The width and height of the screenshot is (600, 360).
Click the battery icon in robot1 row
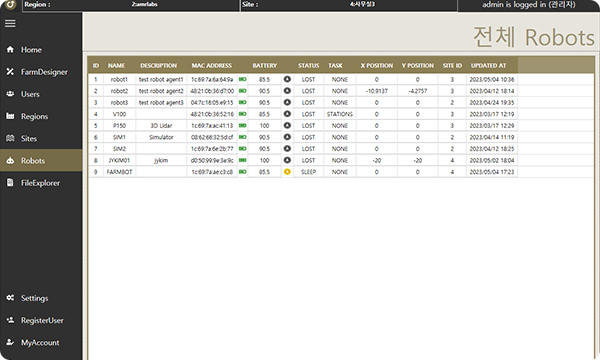tap(243, 79)
